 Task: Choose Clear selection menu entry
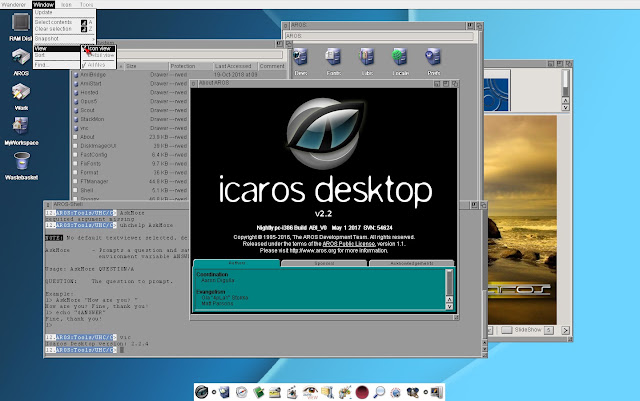click(x=64, y=29)
